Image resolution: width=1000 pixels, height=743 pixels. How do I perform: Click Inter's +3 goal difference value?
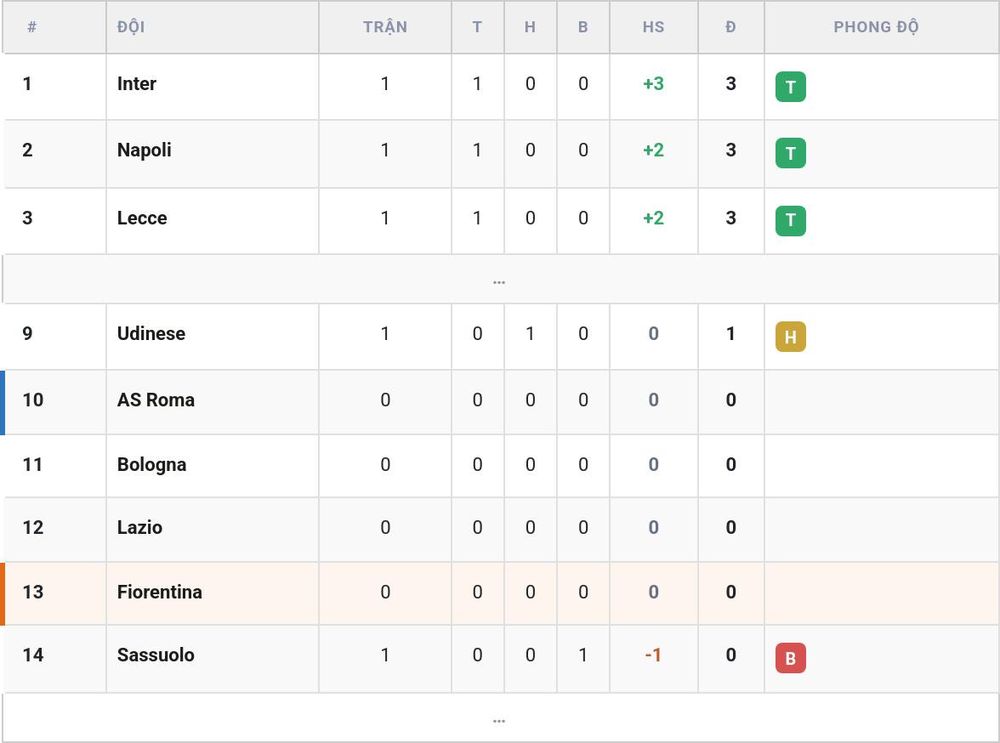point(653,84)
